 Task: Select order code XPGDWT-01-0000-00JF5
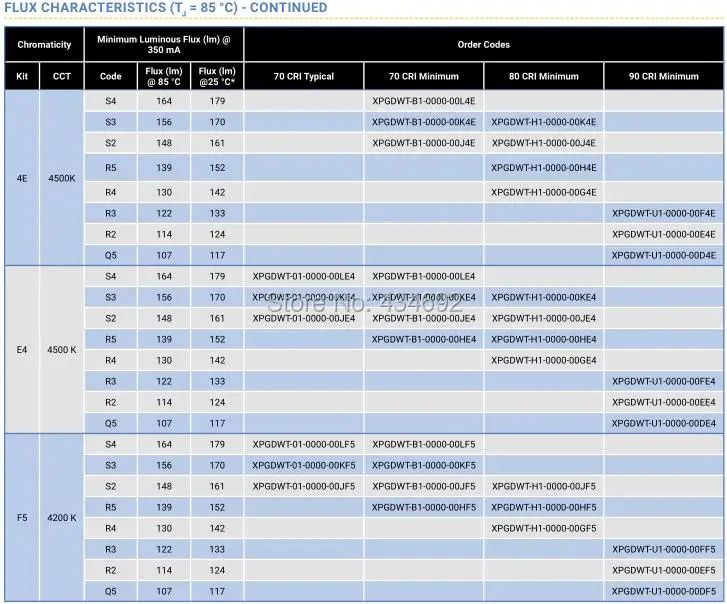(x=304, y=486)
